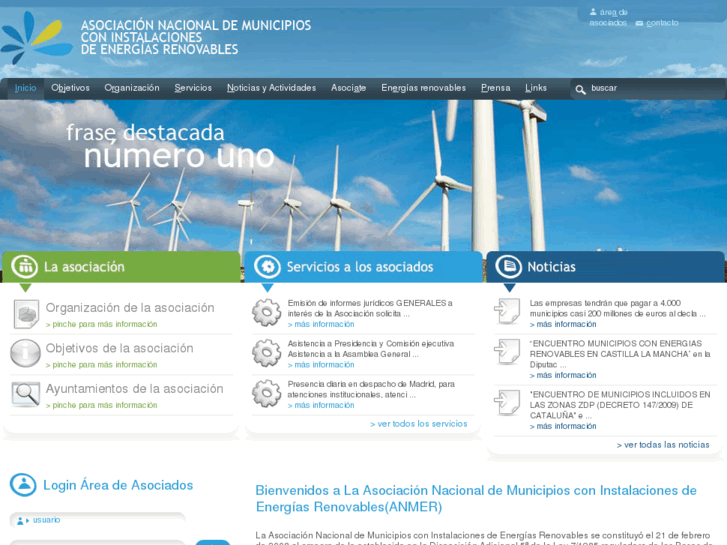
Task: Click the La asociación panel title
Action: pyautogui.click(x=84, y=267)
